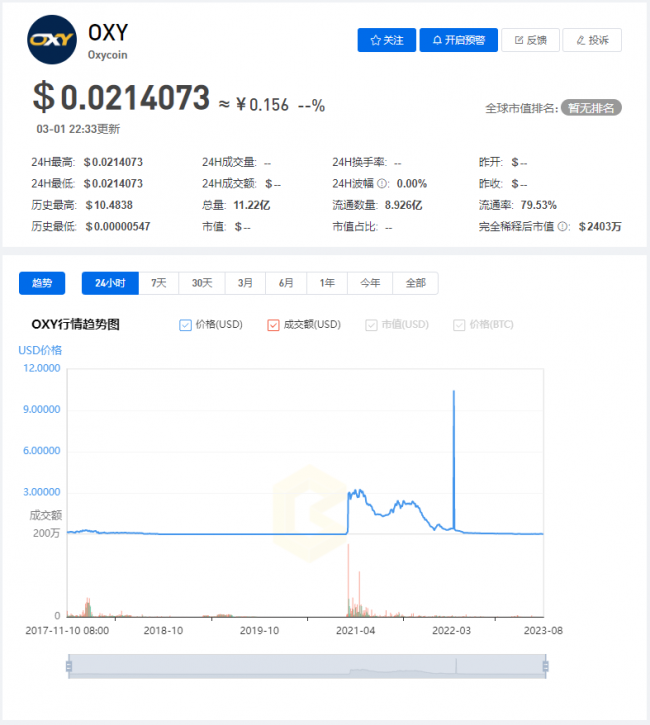650x725 pixels.
Task: Click the ¥0.156 converted price
Action: (x=263, y=105)
